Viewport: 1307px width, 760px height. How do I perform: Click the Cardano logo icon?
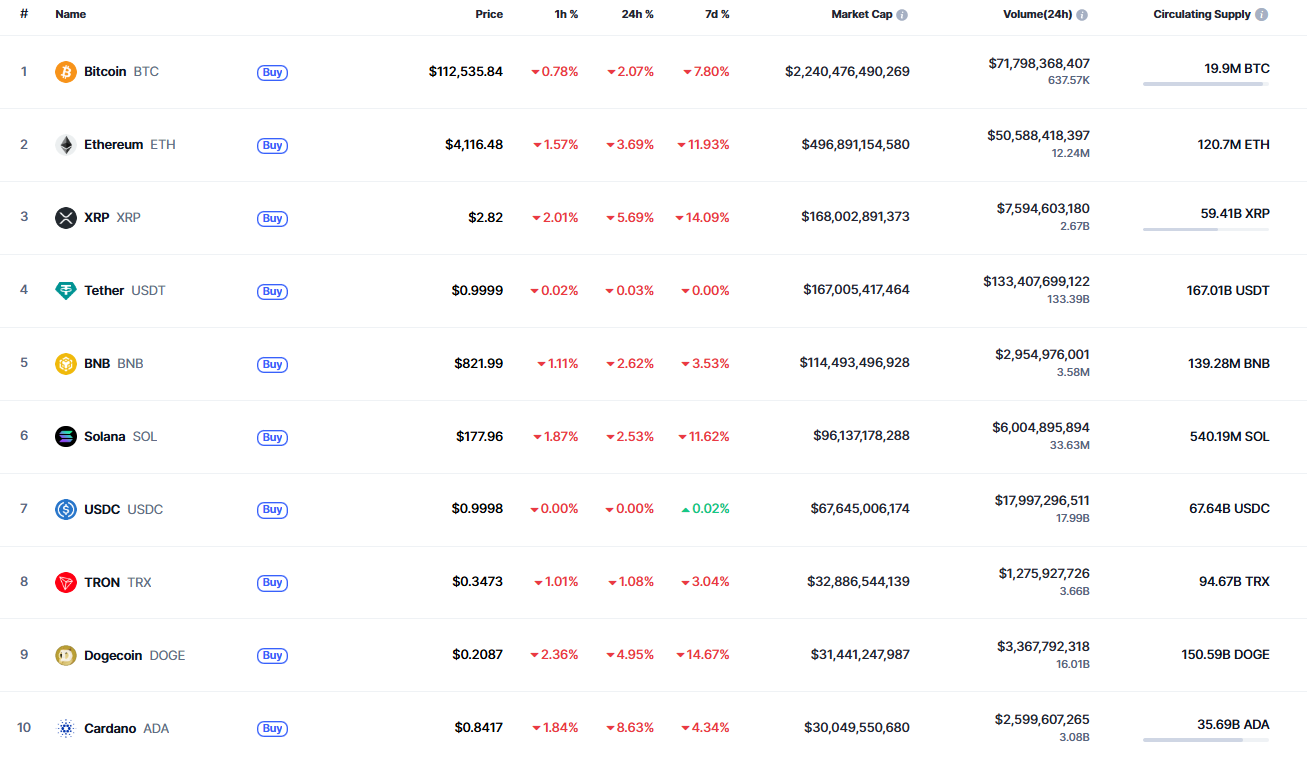pos(66,729)
